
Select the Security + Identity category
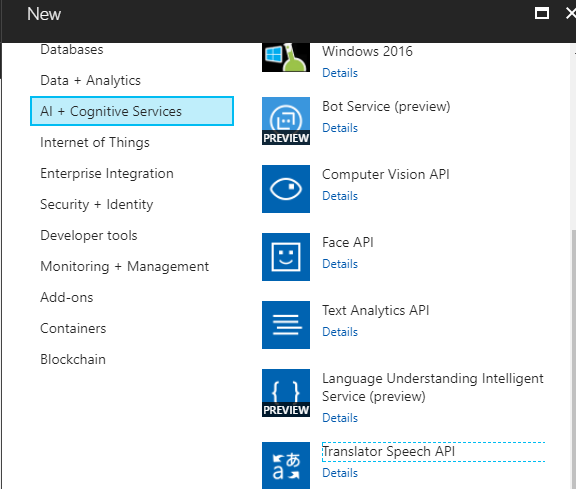point(97,204)
